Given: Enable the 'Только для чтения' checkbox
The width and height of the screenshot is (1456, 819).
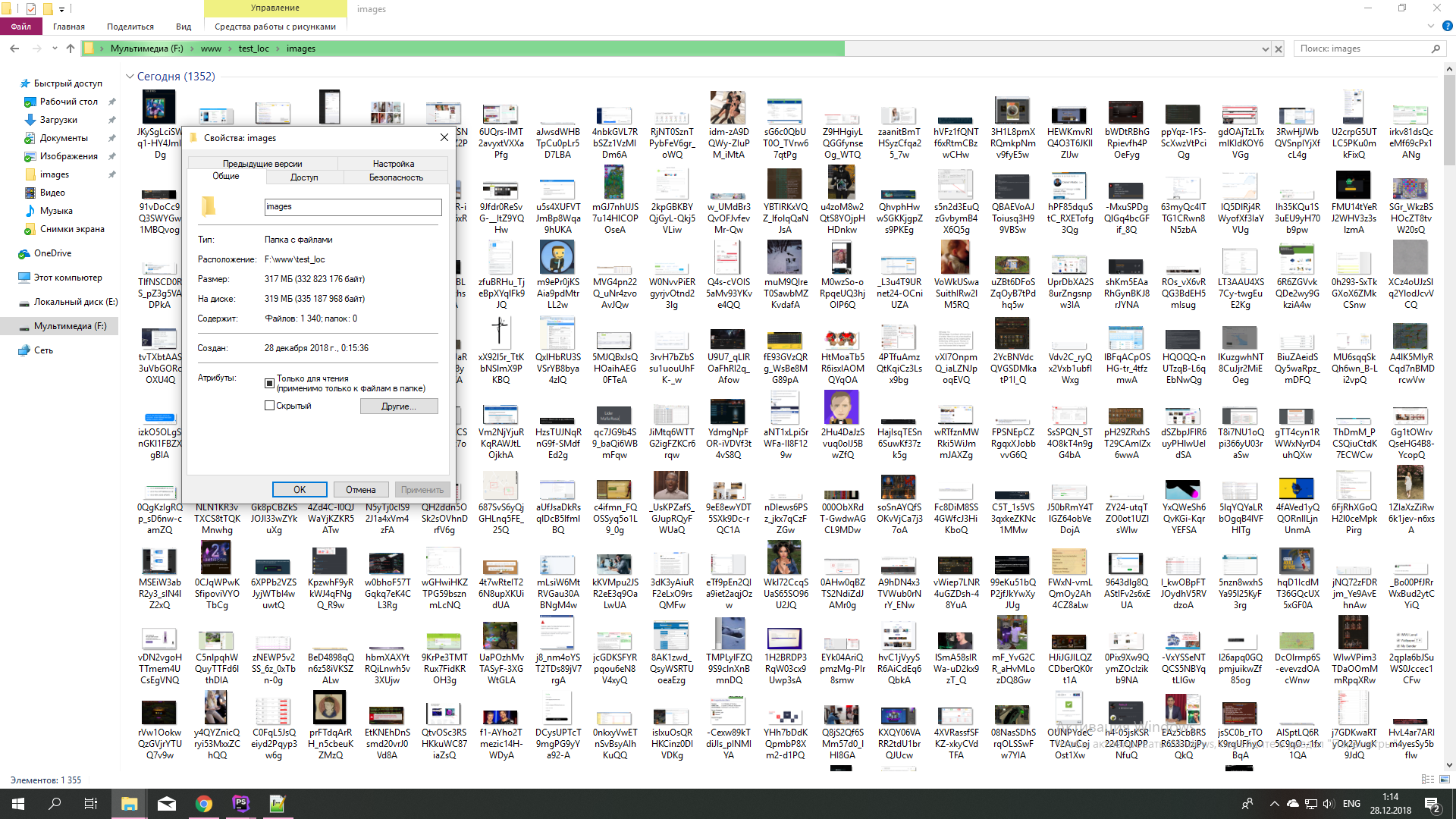Looking at the screenshot, I should coord(269,383).
